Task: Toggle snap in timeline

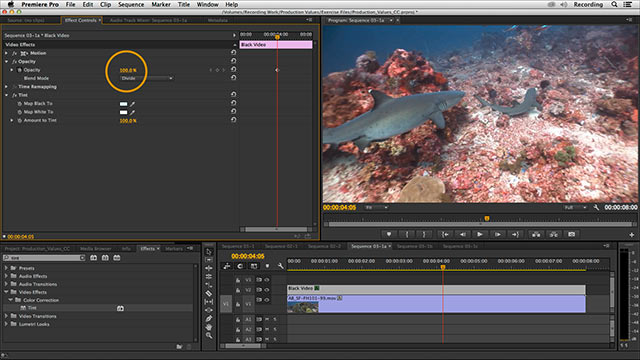Action: coord(240,266)
